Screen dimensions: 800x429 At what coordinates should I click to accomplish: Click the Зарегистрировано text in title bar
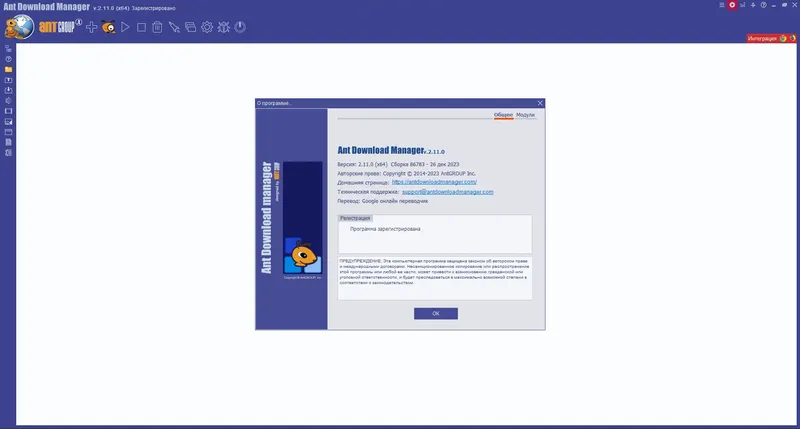pos(154,8)
